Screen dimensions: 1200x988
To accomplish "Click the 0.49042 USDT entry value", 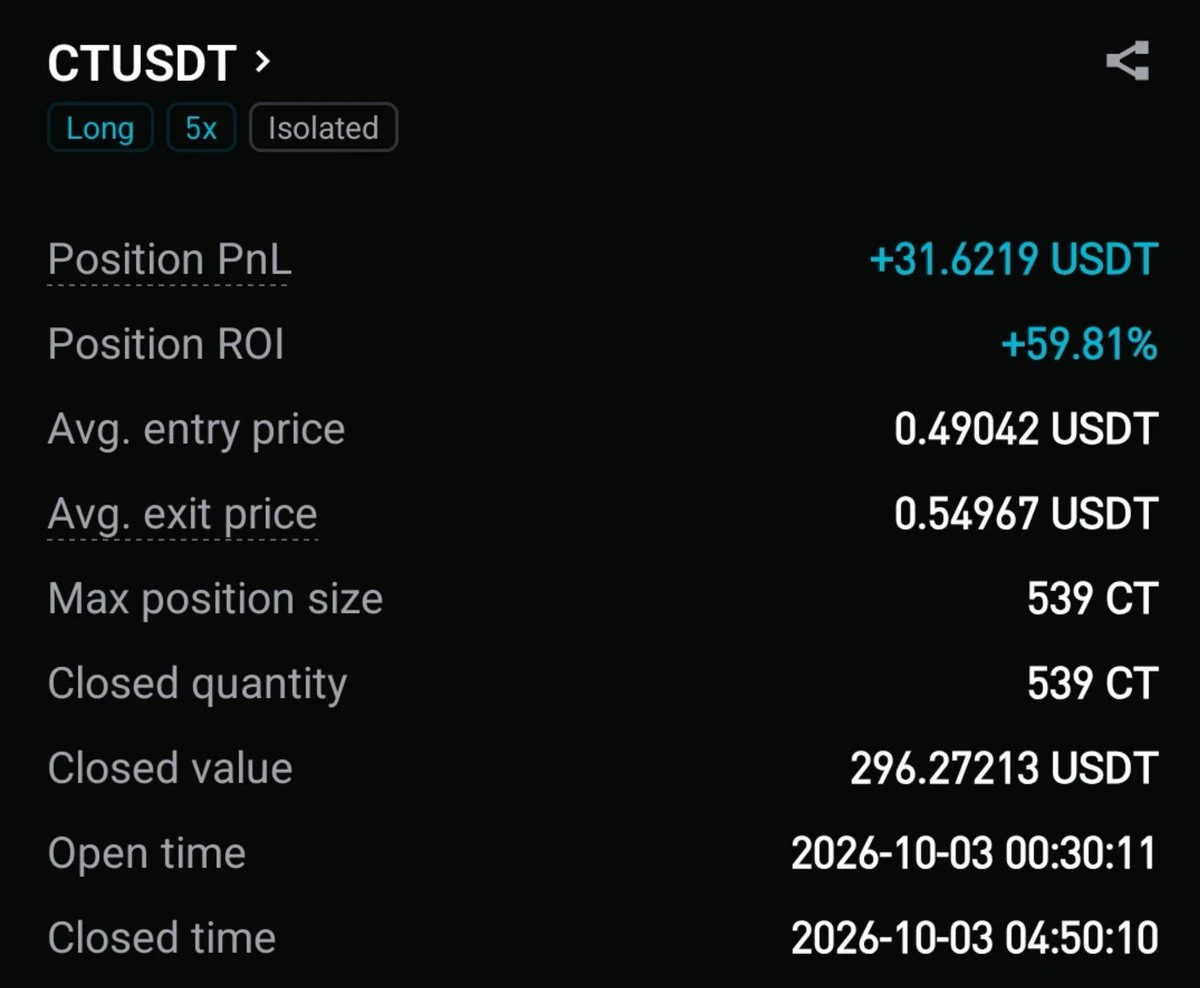I will point(1026,430).
